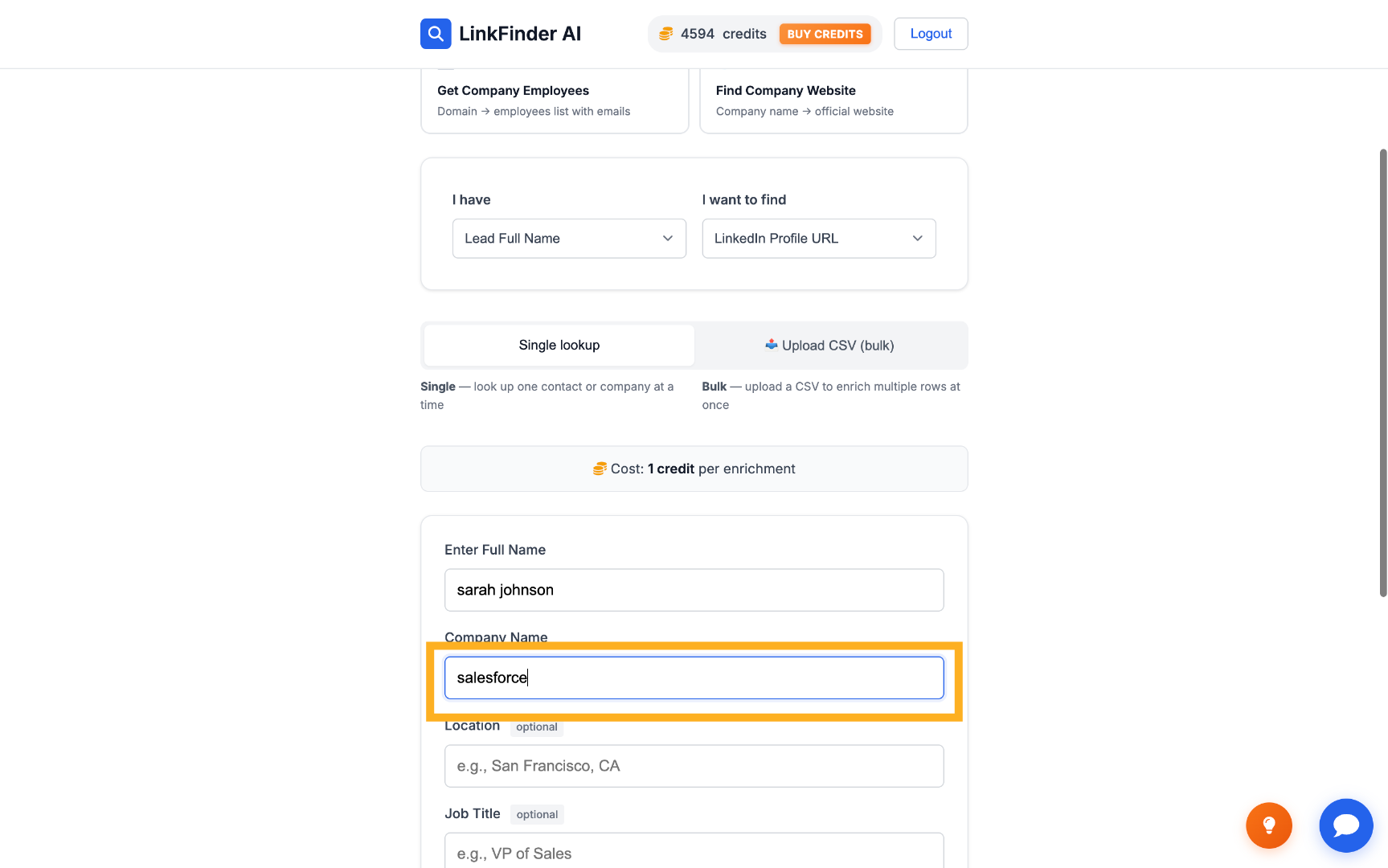Focus the Enter Full Name field
Viewport: 1388px width, 868px height.
[694, 590]
